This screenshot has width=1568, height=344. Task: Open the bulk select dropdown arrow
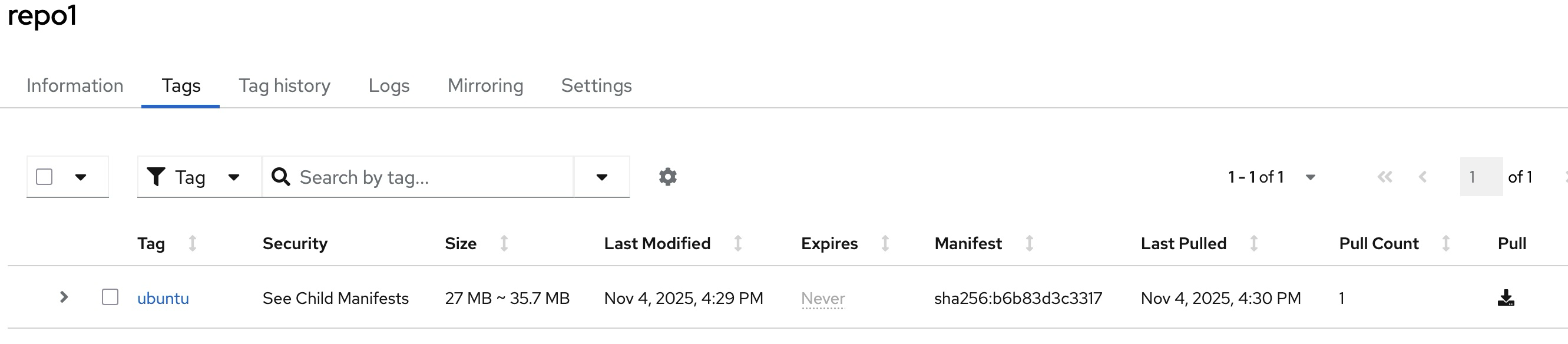(80, 177)
